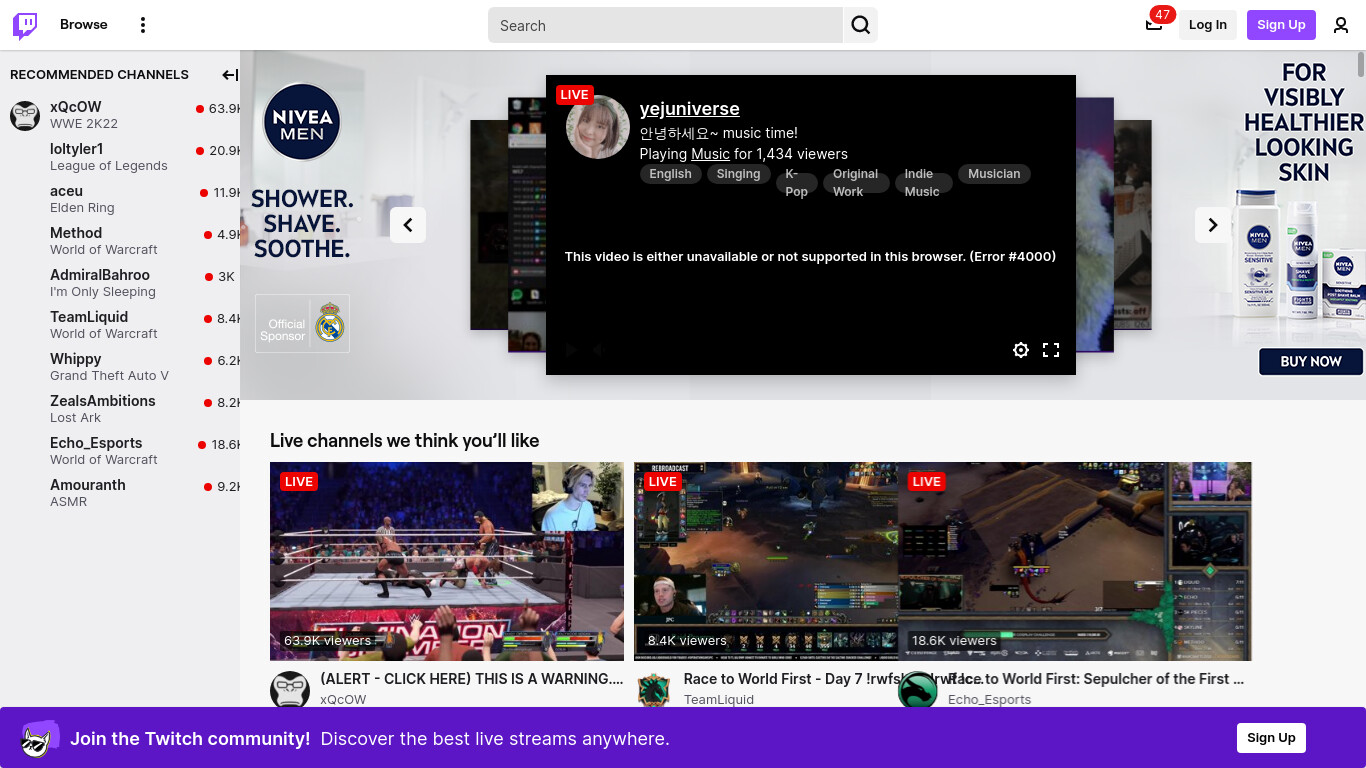
Task: Select the English tag
Action: [670, 174]
